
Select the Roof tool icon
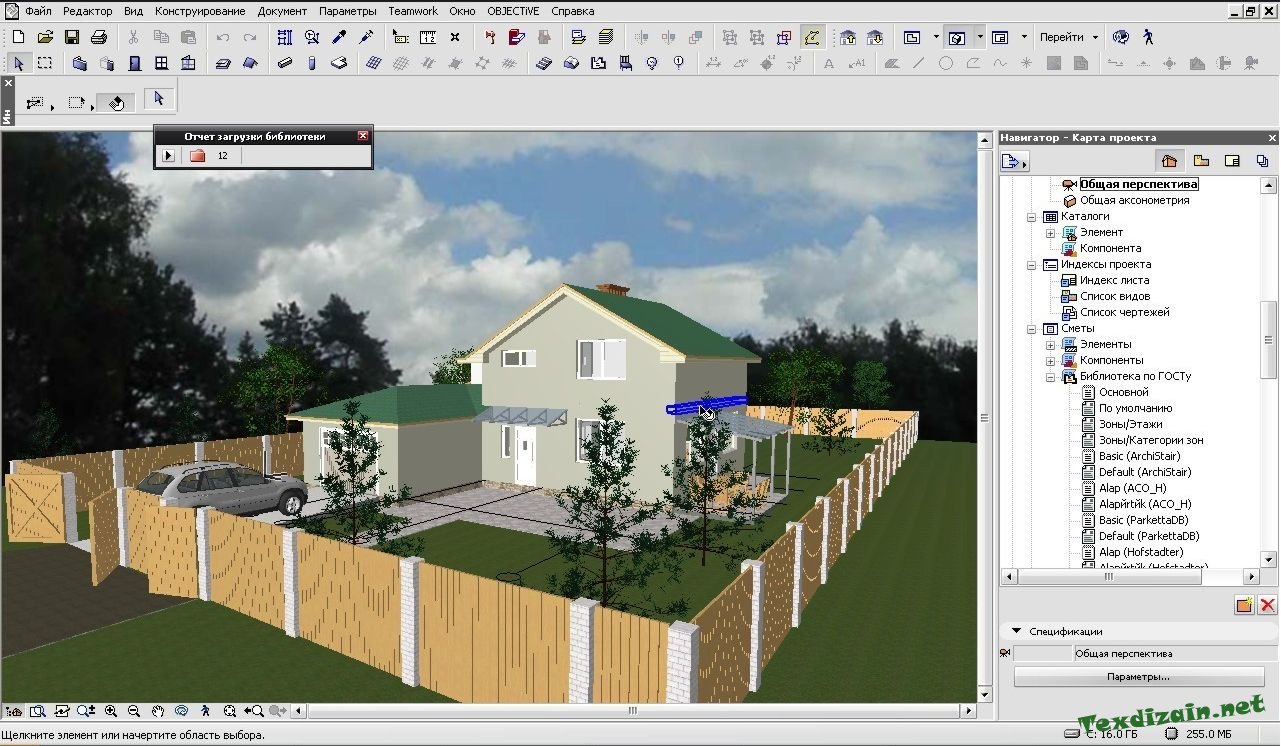tap(250, 63)
